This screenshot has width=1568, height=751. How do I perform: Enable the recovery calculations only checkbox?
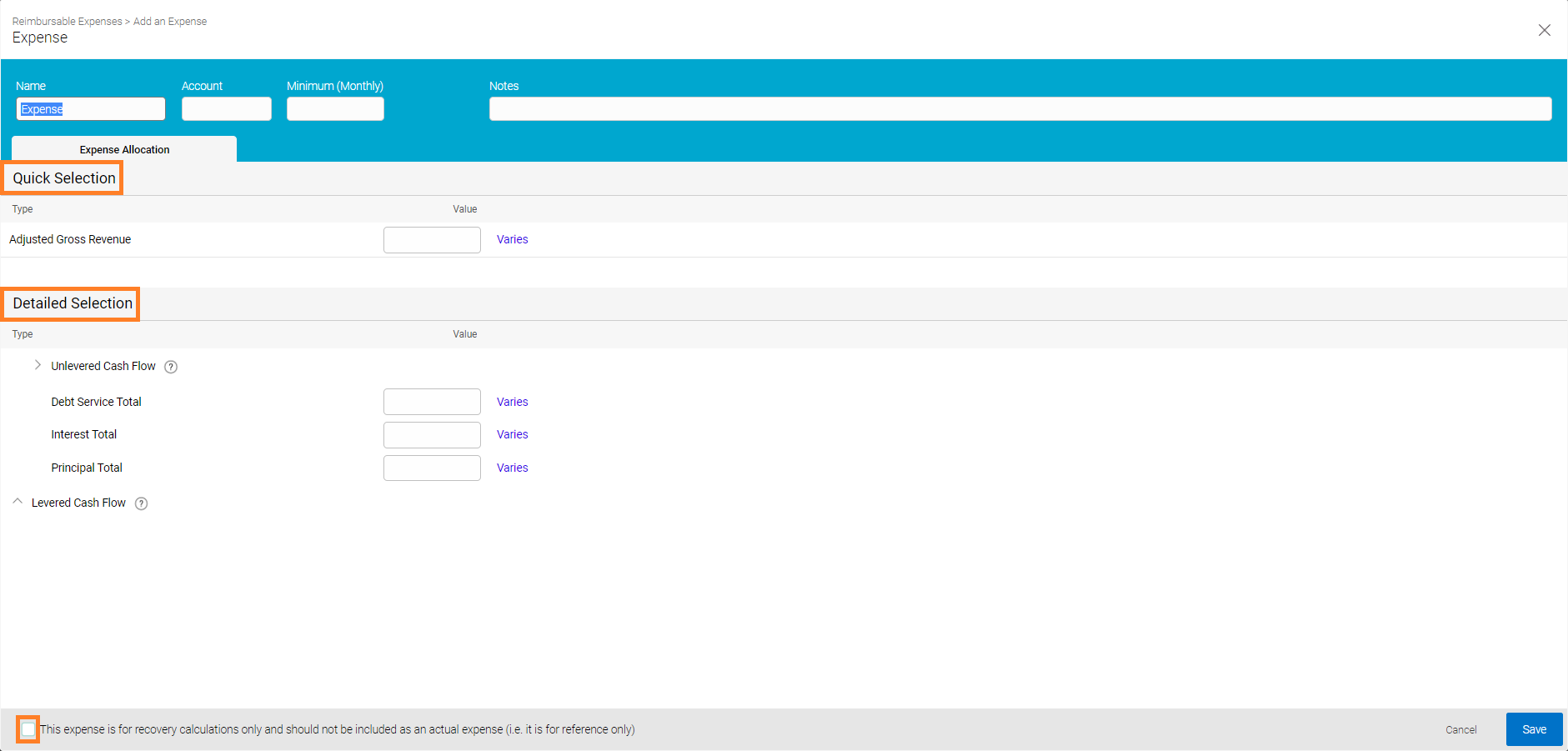pyautogui.click(x=28, y=729)
